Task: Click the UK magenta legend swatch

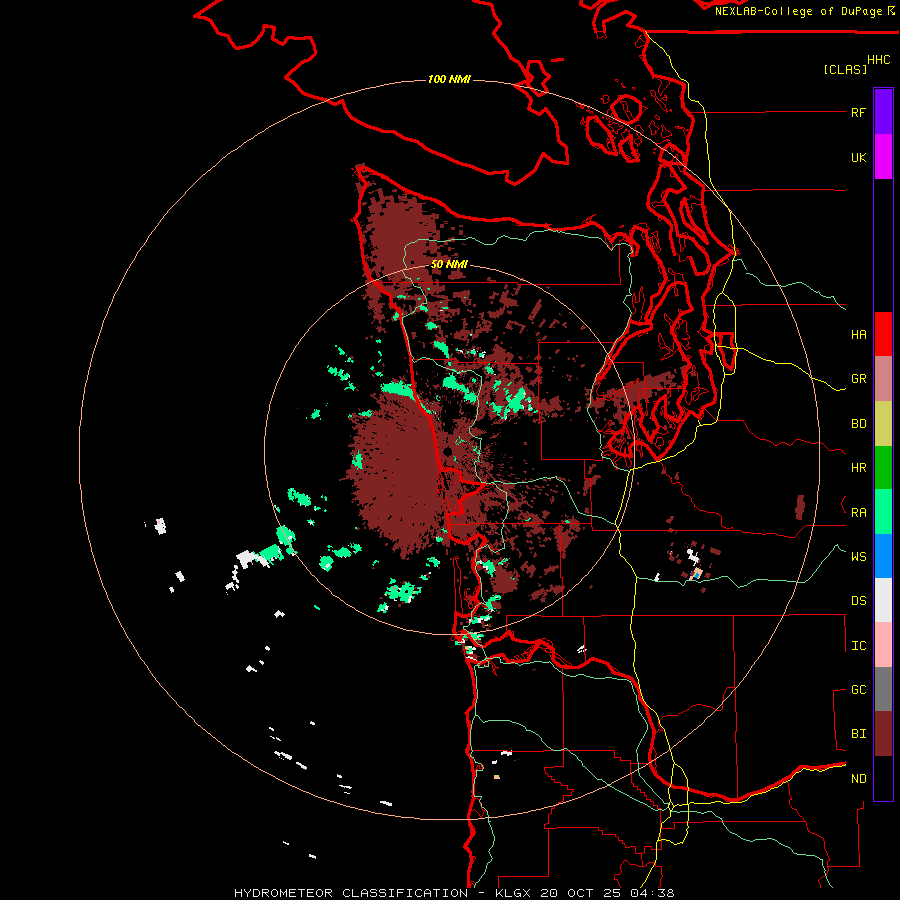Action: (x=883, y=157)
